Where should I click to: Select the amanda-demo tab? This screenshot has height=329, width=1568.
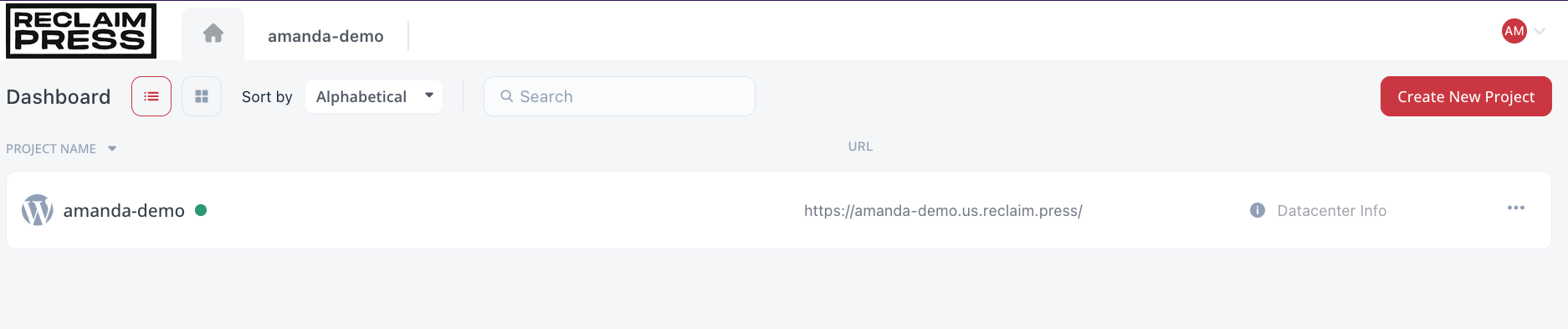[325, 36]
